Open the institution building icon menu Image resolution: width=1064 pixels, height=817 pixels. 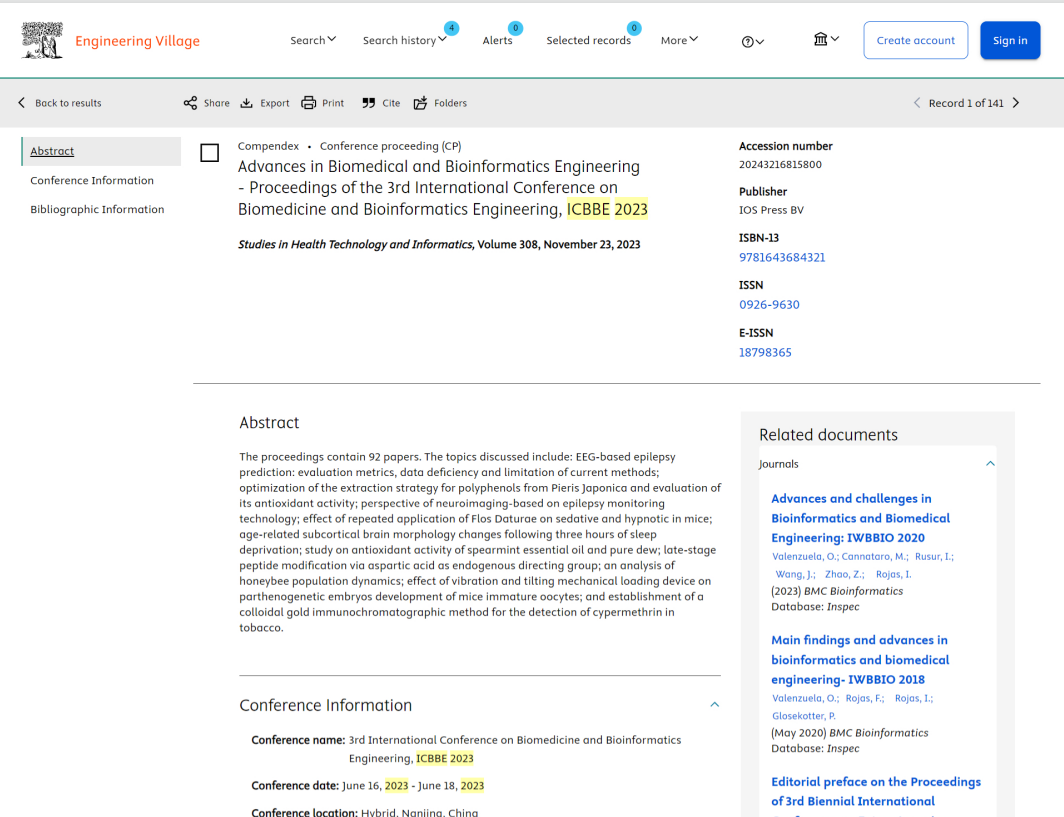coord(826,39)
